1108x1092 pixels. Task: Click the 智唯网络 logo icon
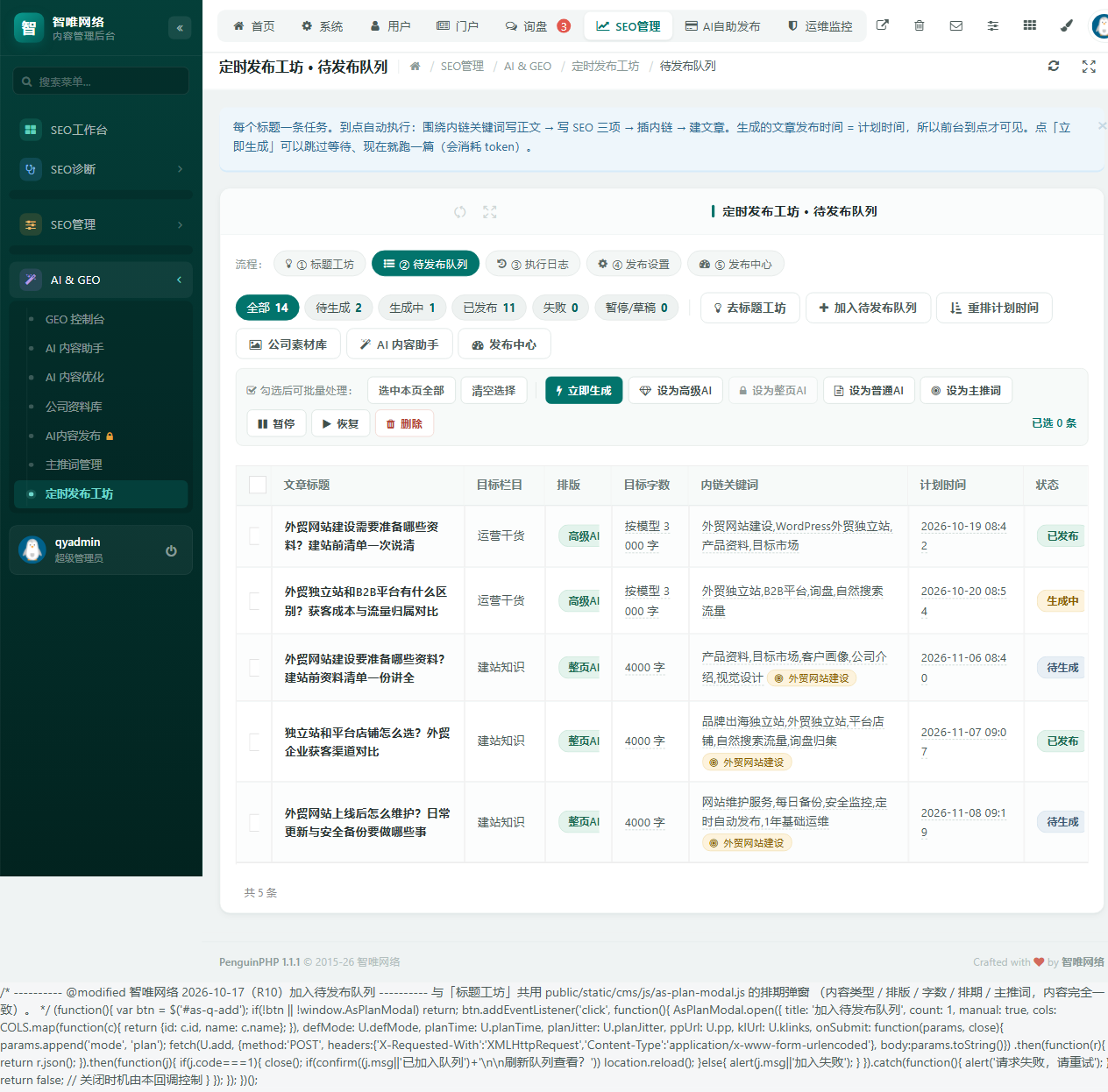click(29, 28)
